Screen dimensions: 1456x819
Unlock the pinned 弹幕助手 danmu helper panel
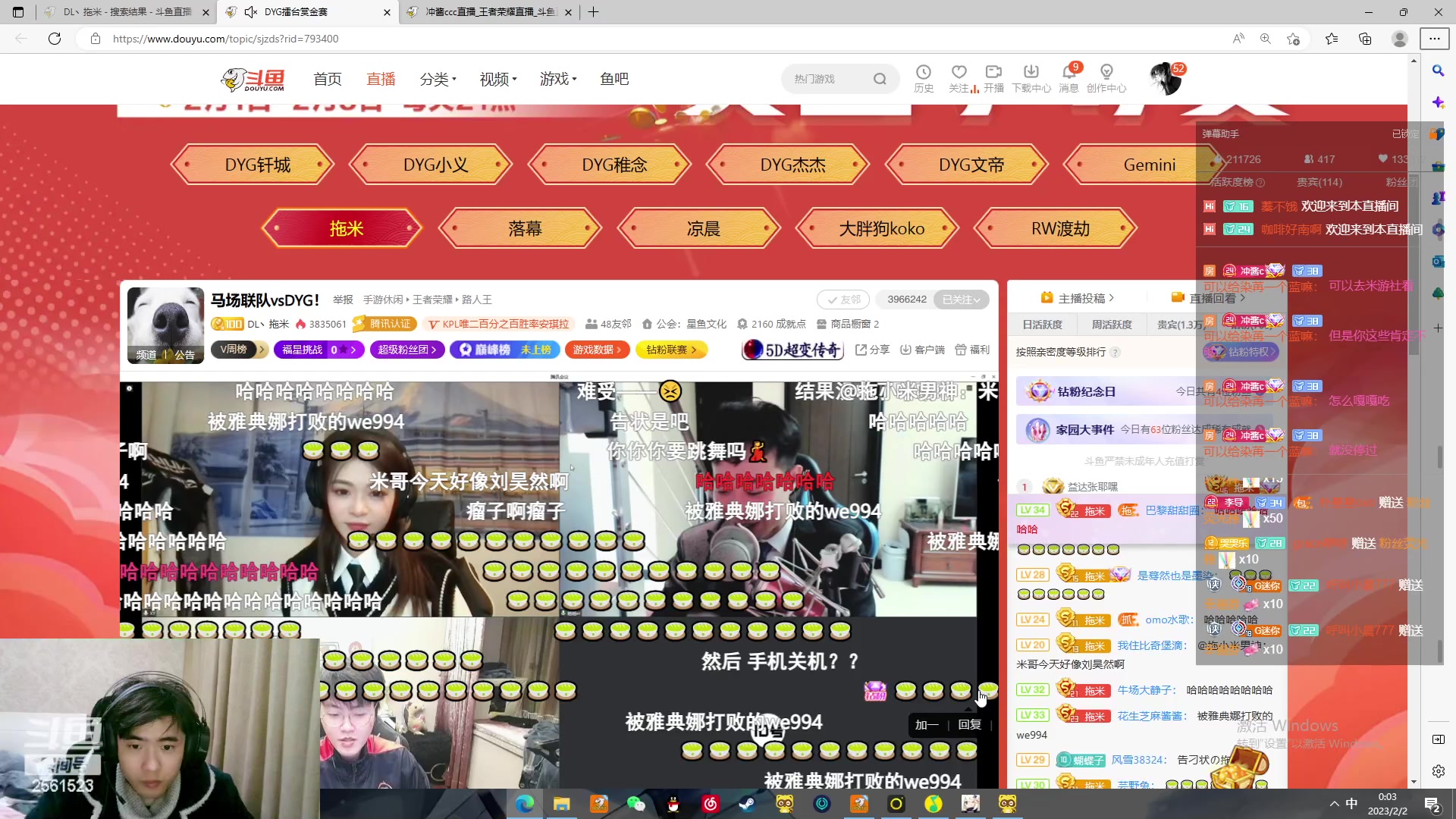pos(1404,133)
